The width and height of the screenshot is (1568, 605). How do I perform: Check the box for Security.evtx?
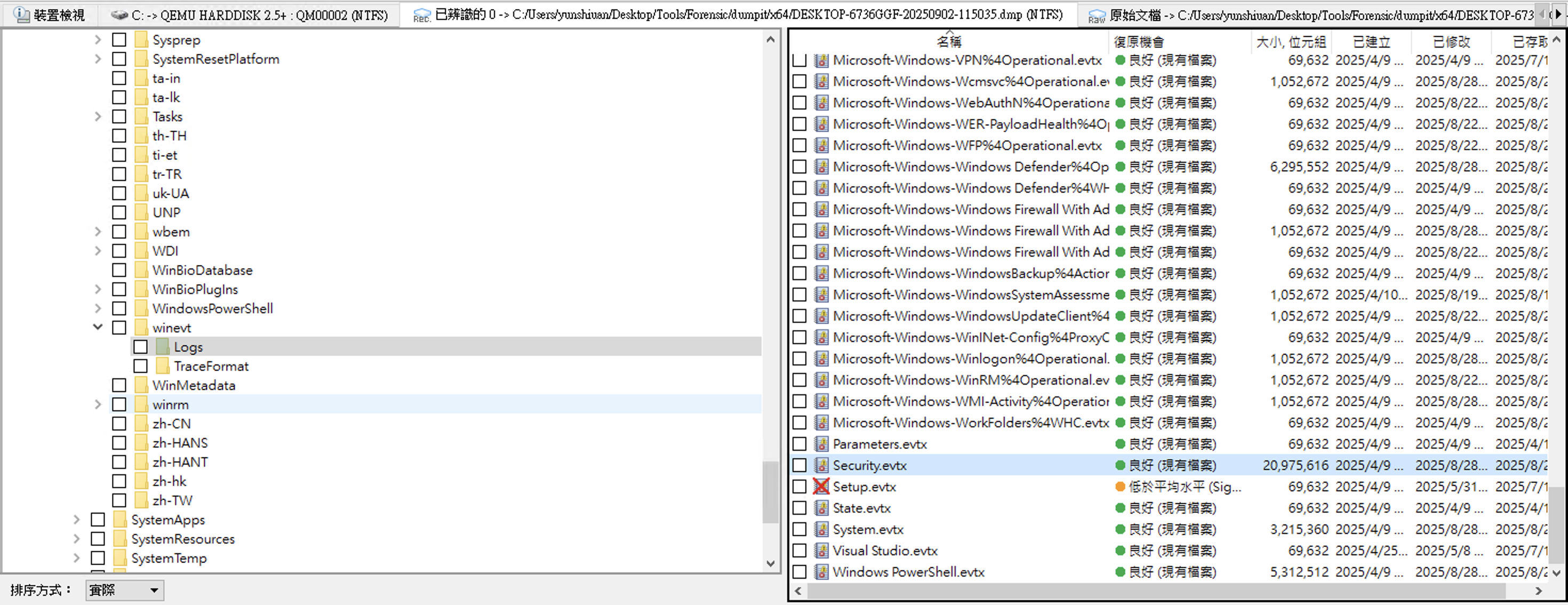[799, 465]
